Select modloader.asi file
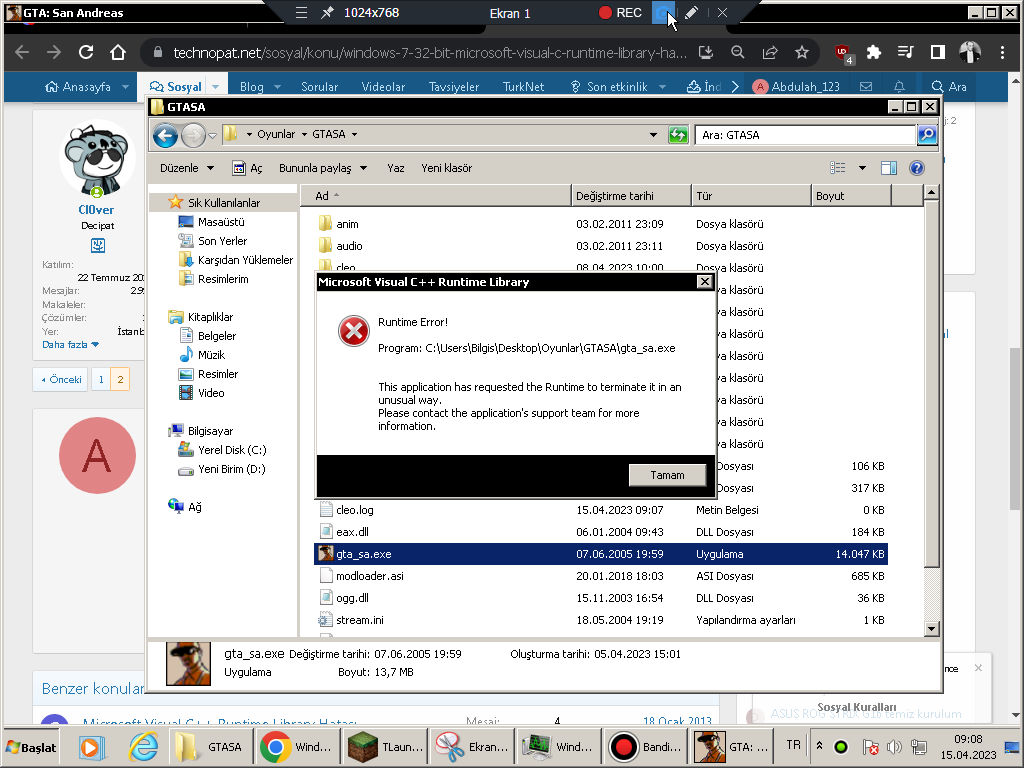The width and height of the screenshot is (1024, 768). (x=370, y=576)
